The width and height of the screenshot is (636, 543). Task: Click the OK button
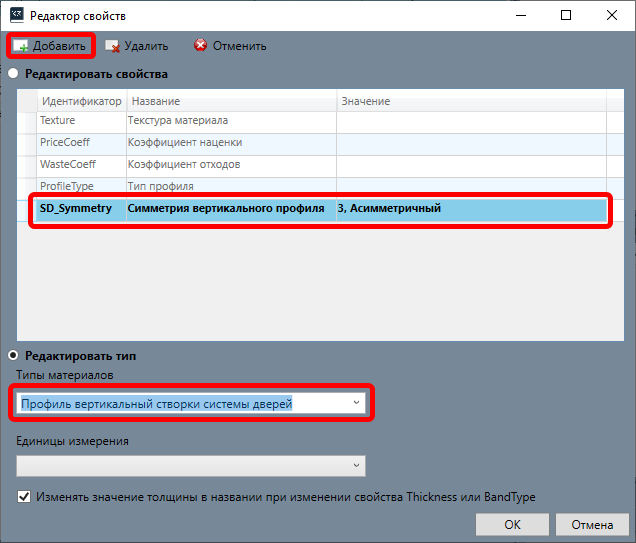click(512, 524)
